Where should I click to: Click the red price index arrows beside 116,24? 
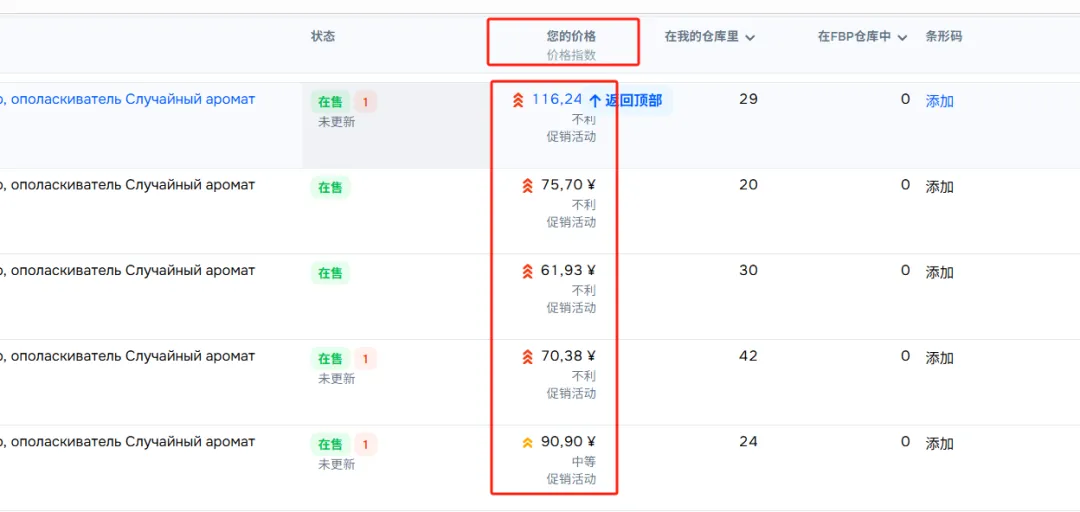point(517,100)
